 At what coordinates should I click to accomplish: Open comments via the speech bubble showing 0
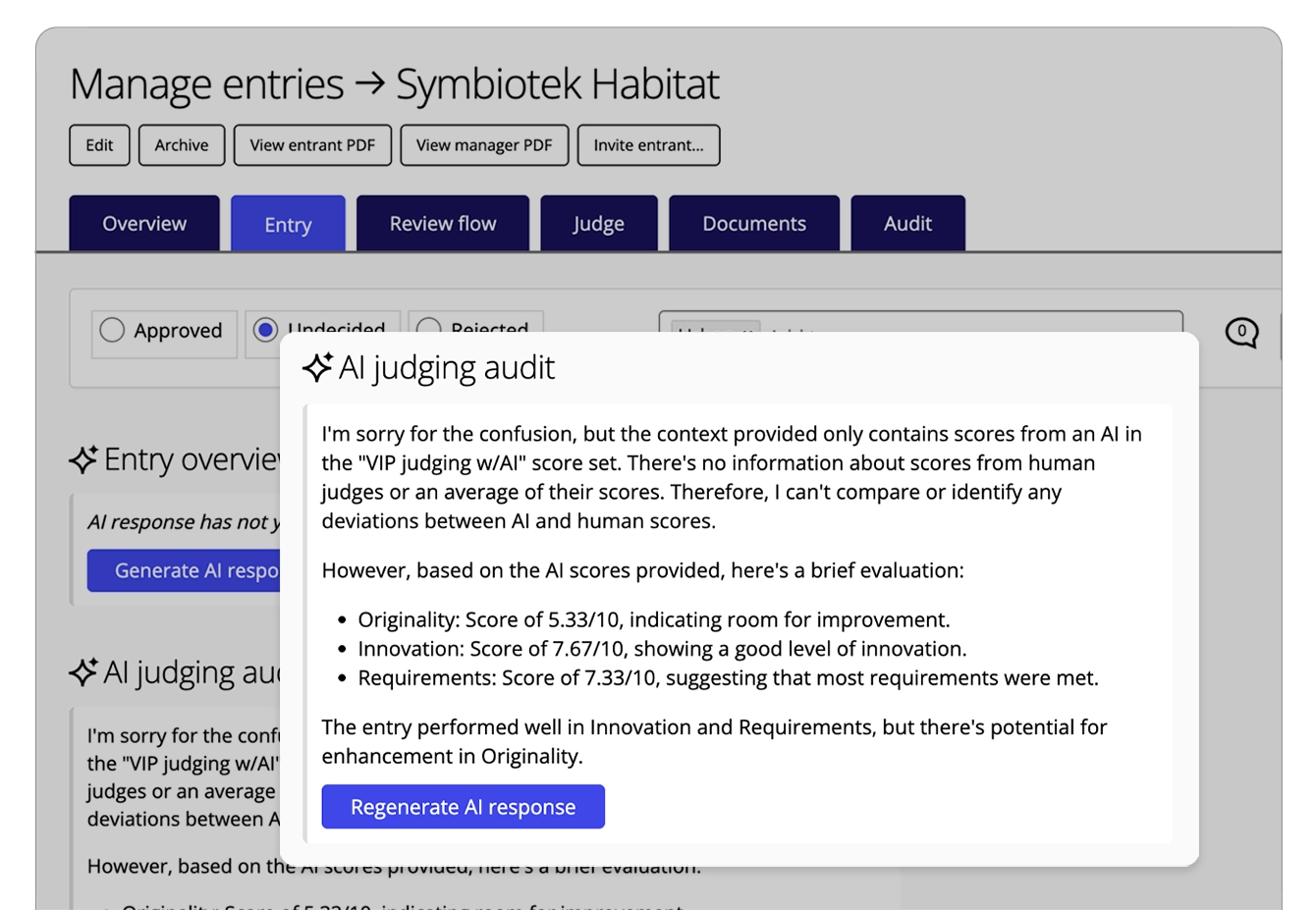point(1240,332)
